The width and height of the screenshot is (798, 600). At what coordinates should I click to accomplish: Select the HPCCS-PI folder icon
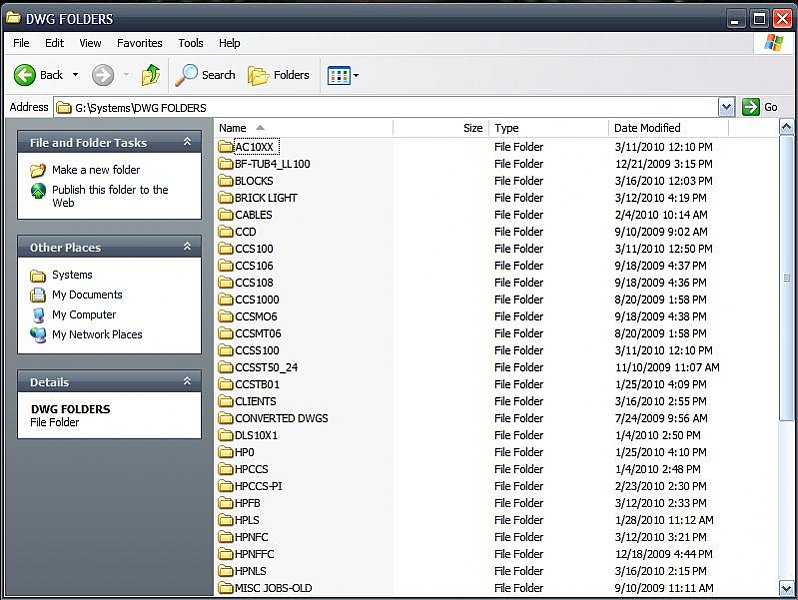pos(226,486)
